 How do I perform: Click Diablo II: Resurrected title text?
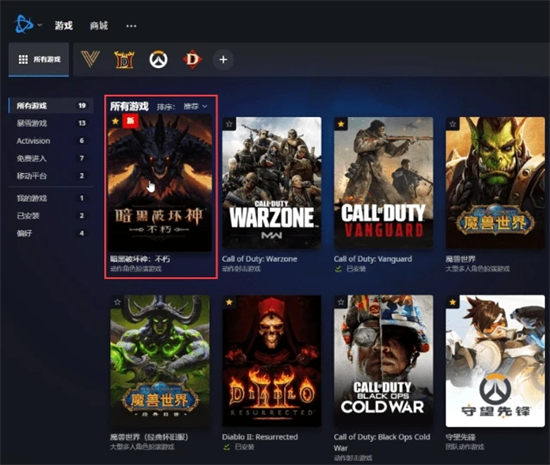260,437
